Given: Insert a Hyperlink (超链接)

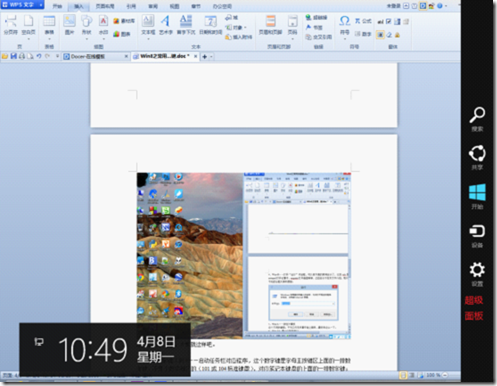Looking at the screenshot, I should (316, 17).
